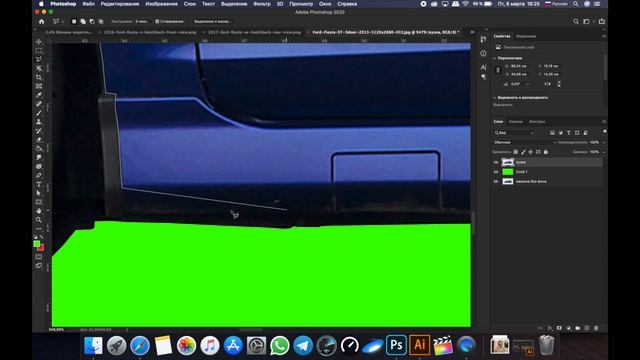Switch to the Каналы tab
640x360 pixels.
pyautogui.click(x=516, y=122)
